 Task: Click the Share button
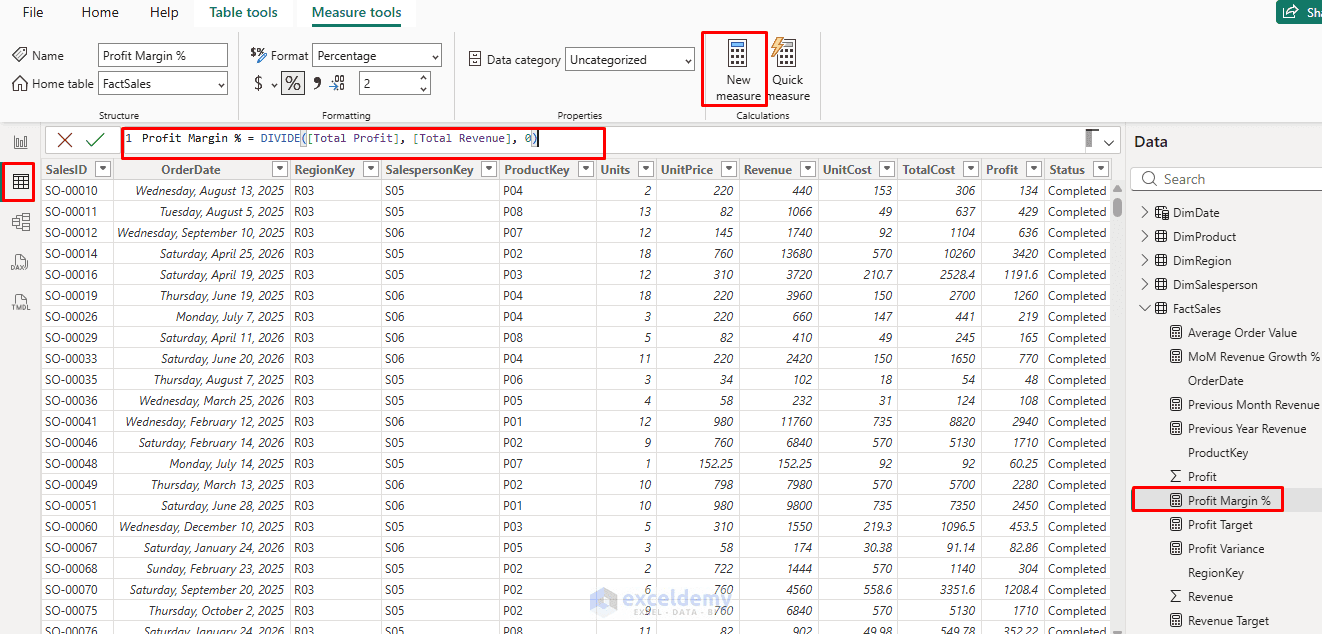1300,12
